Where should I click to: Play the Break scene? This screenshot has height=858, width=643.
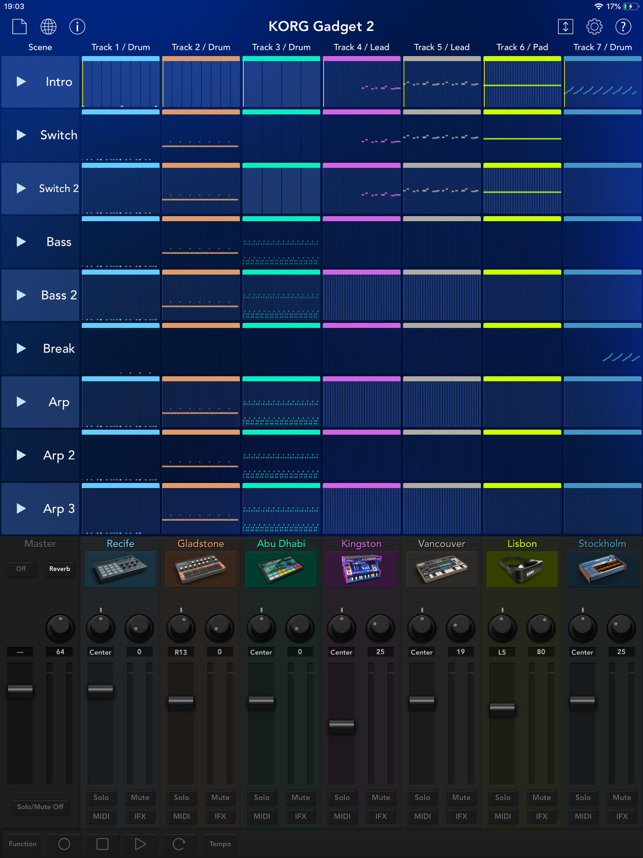pyautogui.click(x=21, y=348)
